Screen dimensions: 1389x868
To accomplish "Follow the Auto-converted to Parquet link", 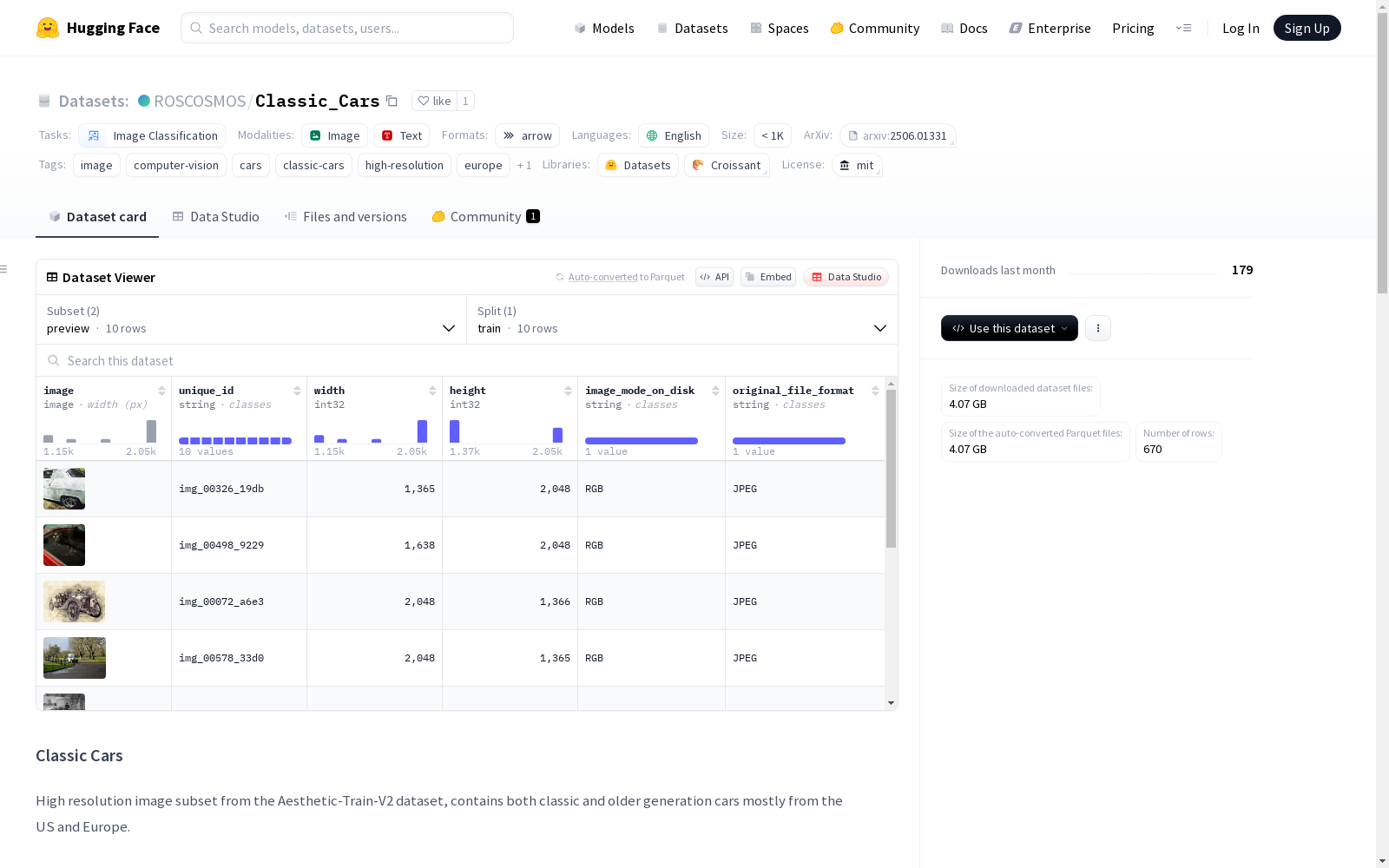I will pyautogui.click(x=620, y=277).
